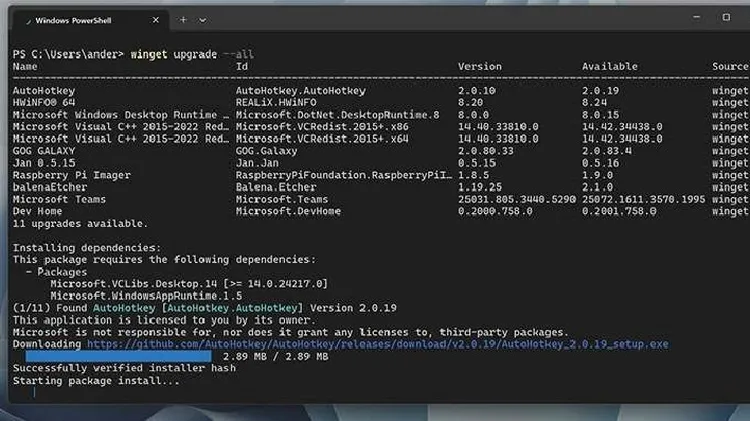
Task: Click the 'Id' column header
Action: pyautogui.click(x=242, y=66)
